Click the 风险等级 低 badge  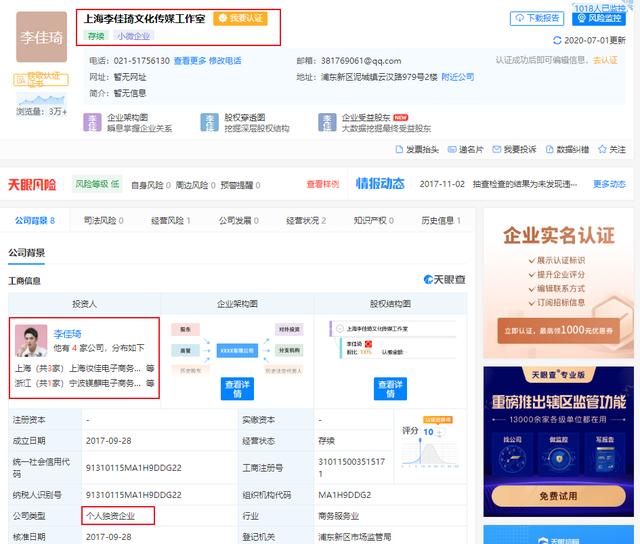97,184
